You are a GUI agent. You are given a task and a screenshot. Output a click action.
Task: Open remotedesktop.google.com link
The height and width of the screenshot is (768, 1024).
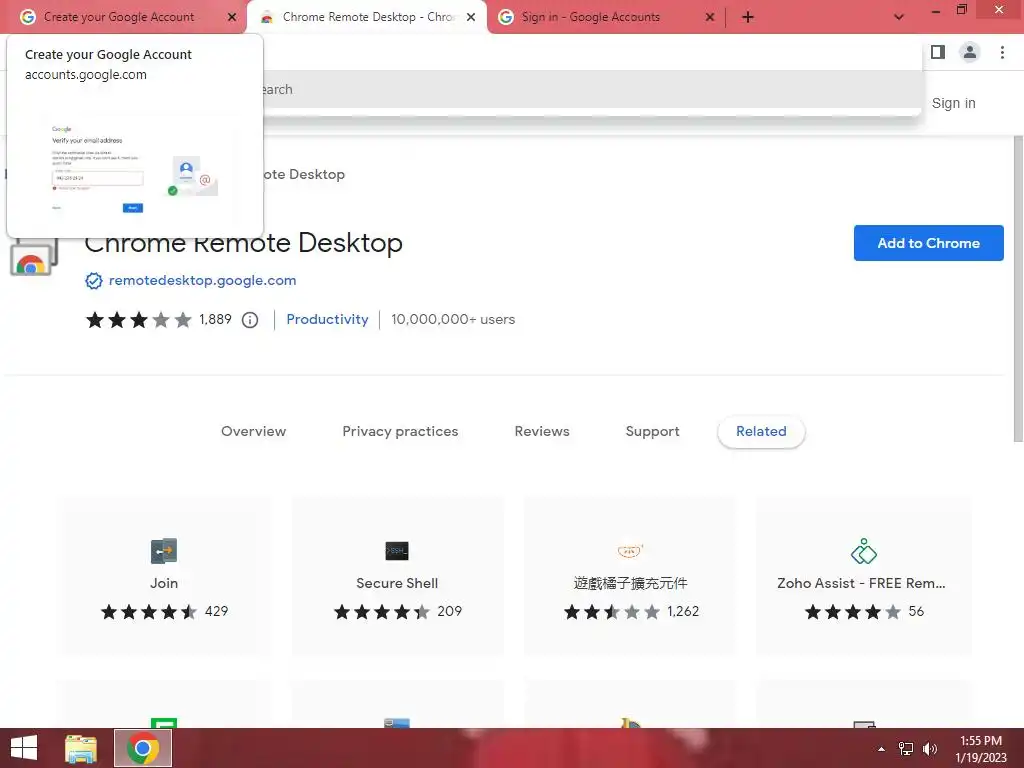point(202,280)
